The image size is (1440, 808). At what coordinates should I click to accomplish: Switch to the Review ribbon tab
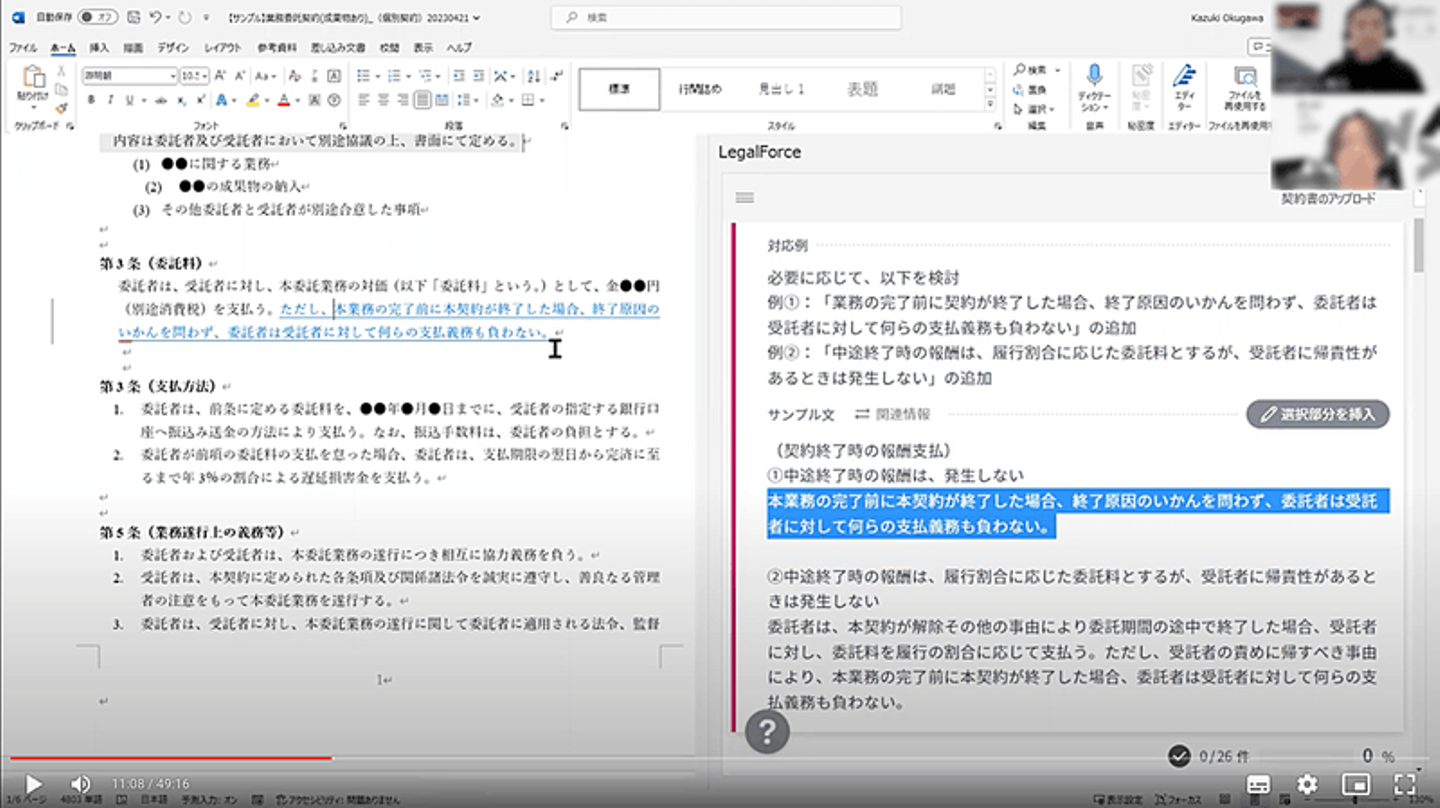click(x=389, y=47)
